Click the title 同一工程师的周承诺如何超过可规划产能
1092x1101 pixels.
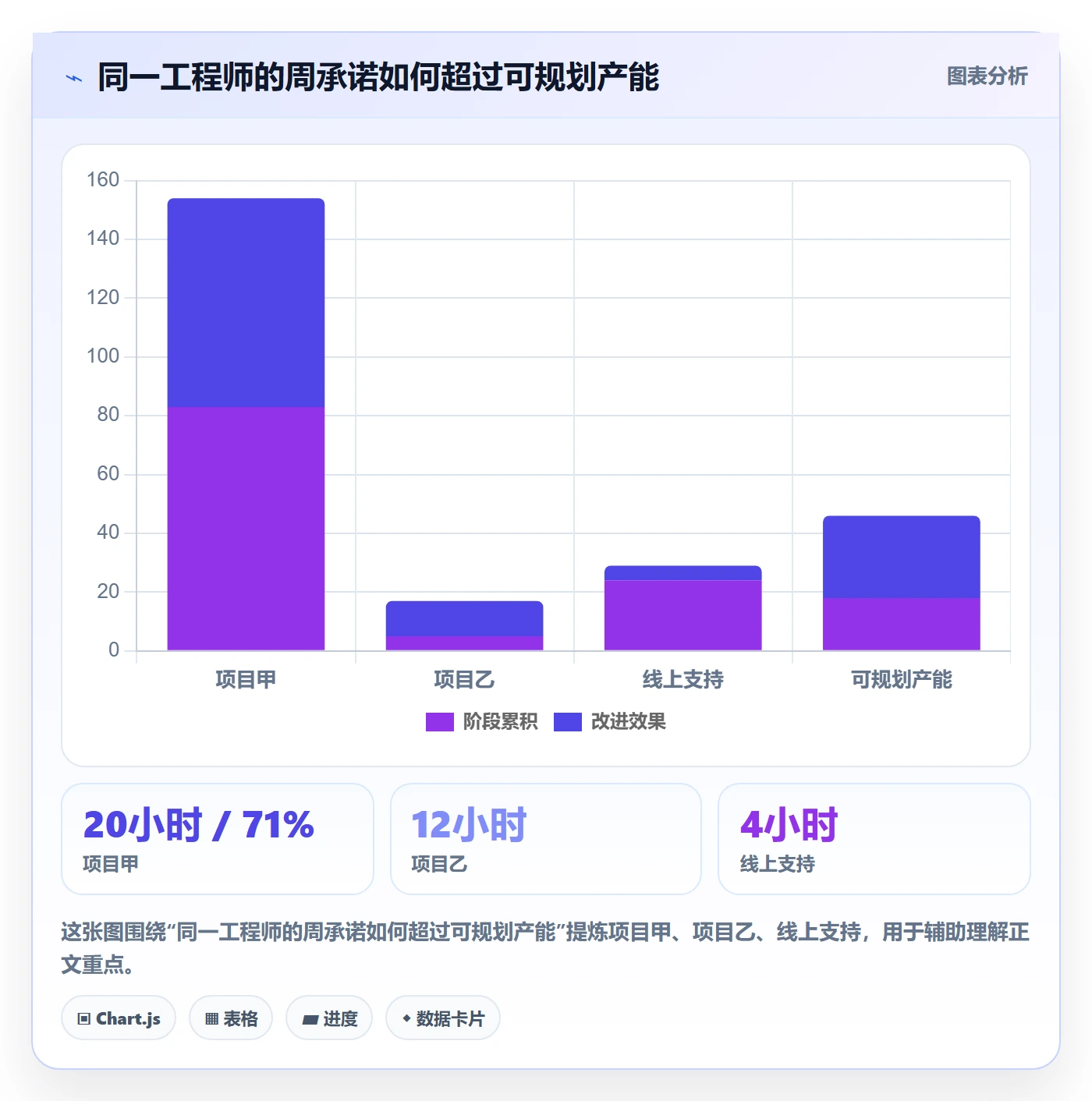tap(378, 77)
